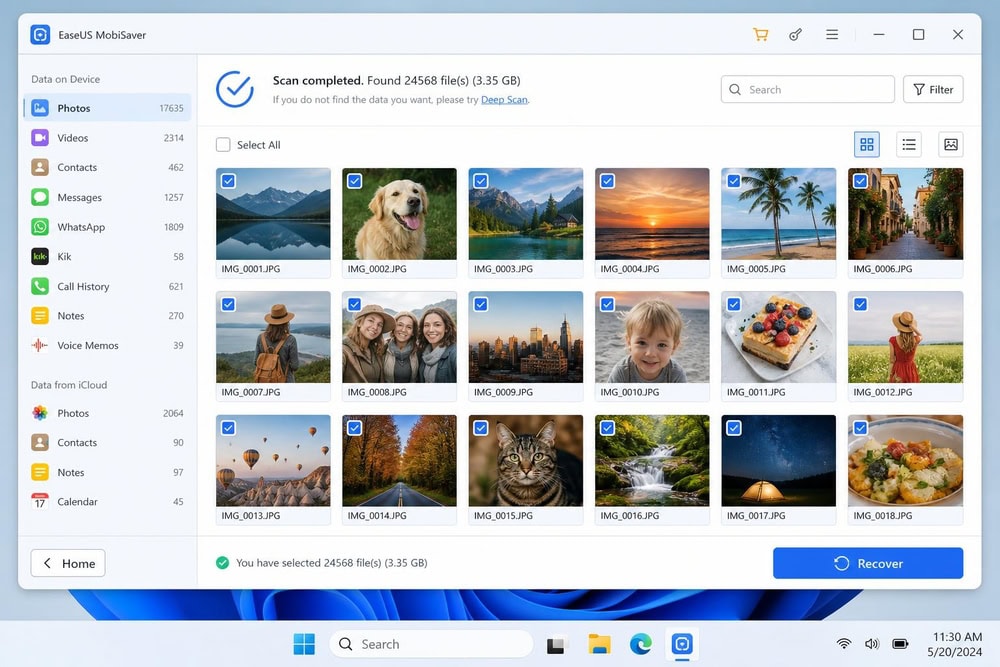Open the IMG_0005.JPG palm beach thumbnail

[778, 214]
